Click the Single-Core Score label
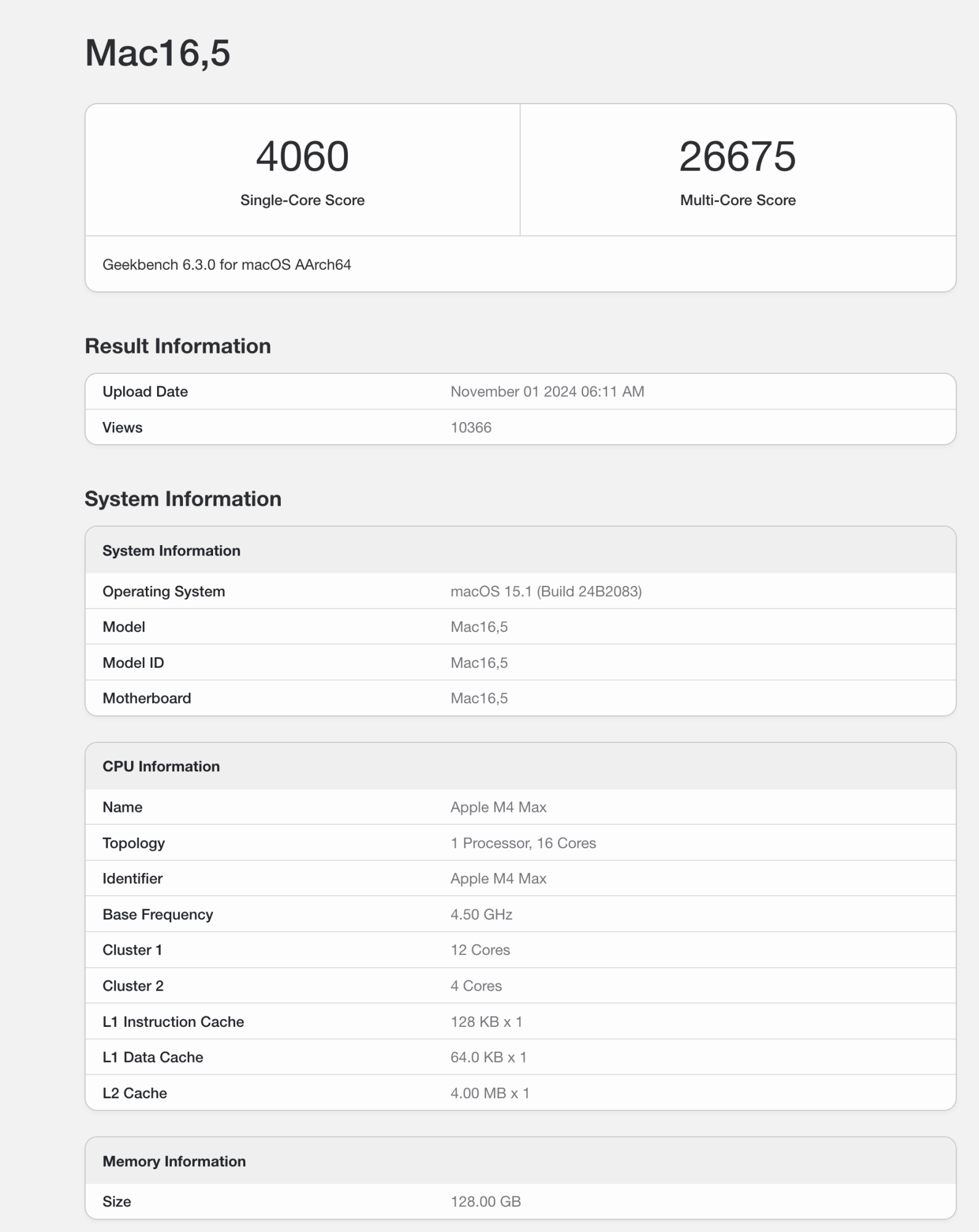The height and width of the screenshot is (1232, 979). [x=302, y=200]
